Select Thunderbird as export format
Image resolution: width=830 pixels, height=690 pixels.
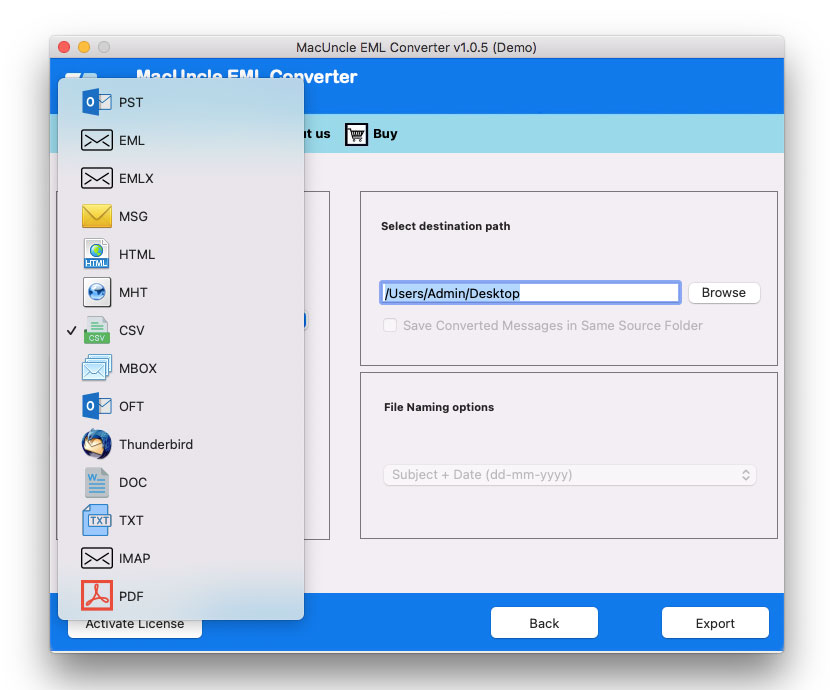[181, 444]
